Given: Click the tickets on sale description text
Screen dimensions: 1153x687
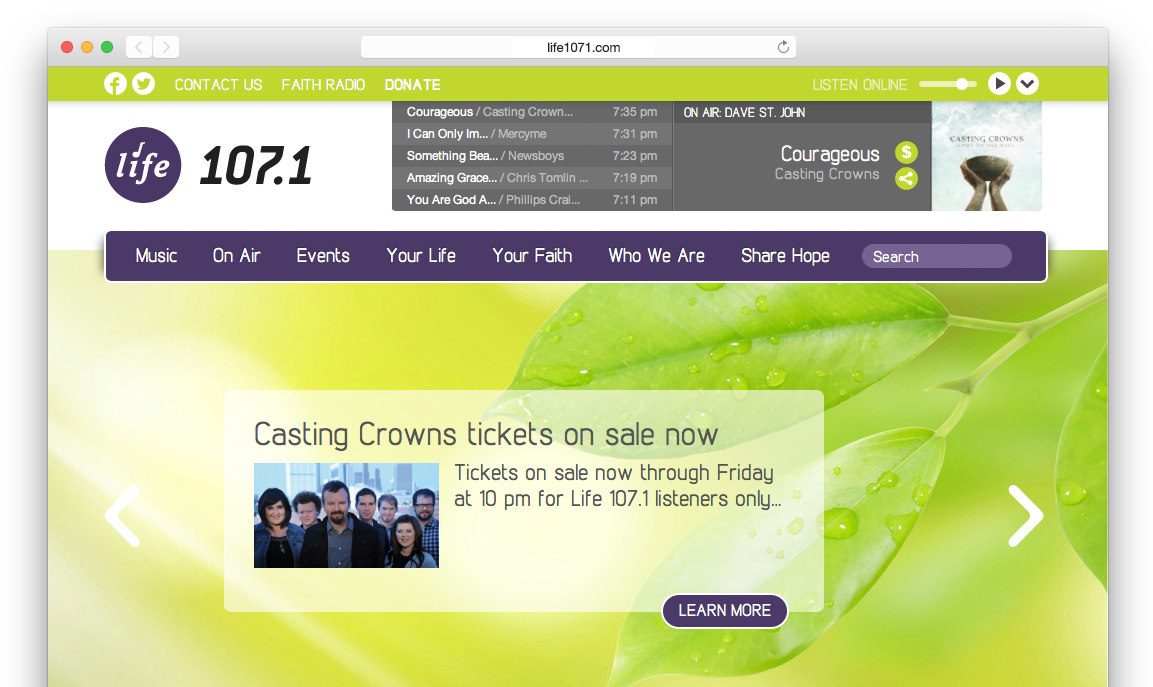Looking at the screenshot, I should pos(618,485).
